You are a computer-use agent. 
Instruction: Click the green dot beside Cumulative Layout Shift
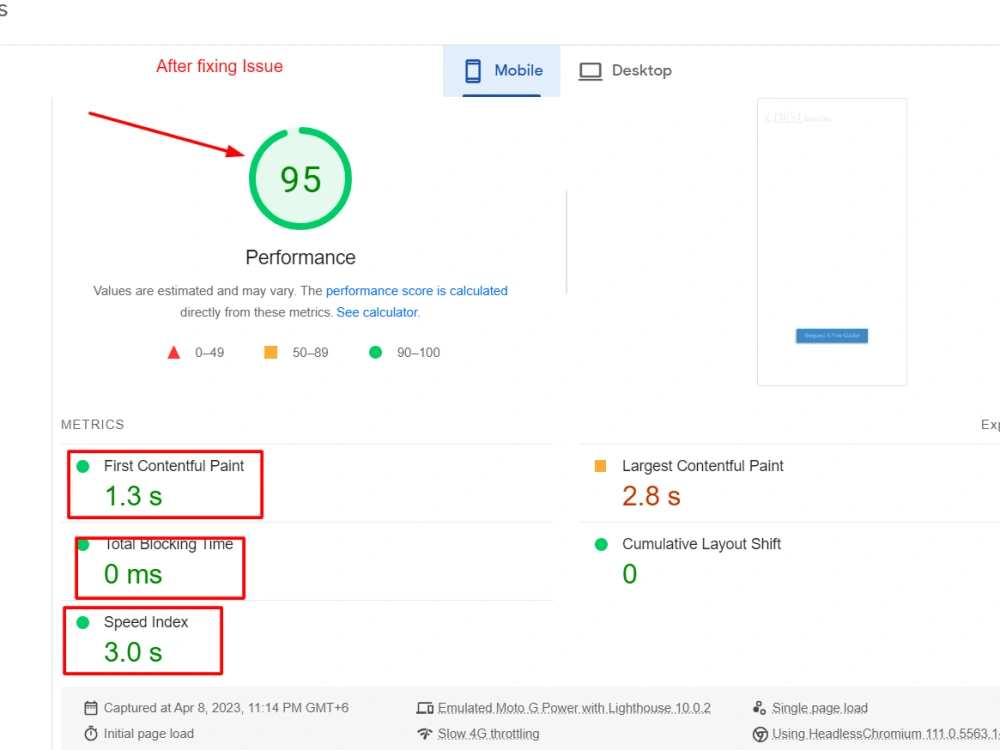(601, 544)
